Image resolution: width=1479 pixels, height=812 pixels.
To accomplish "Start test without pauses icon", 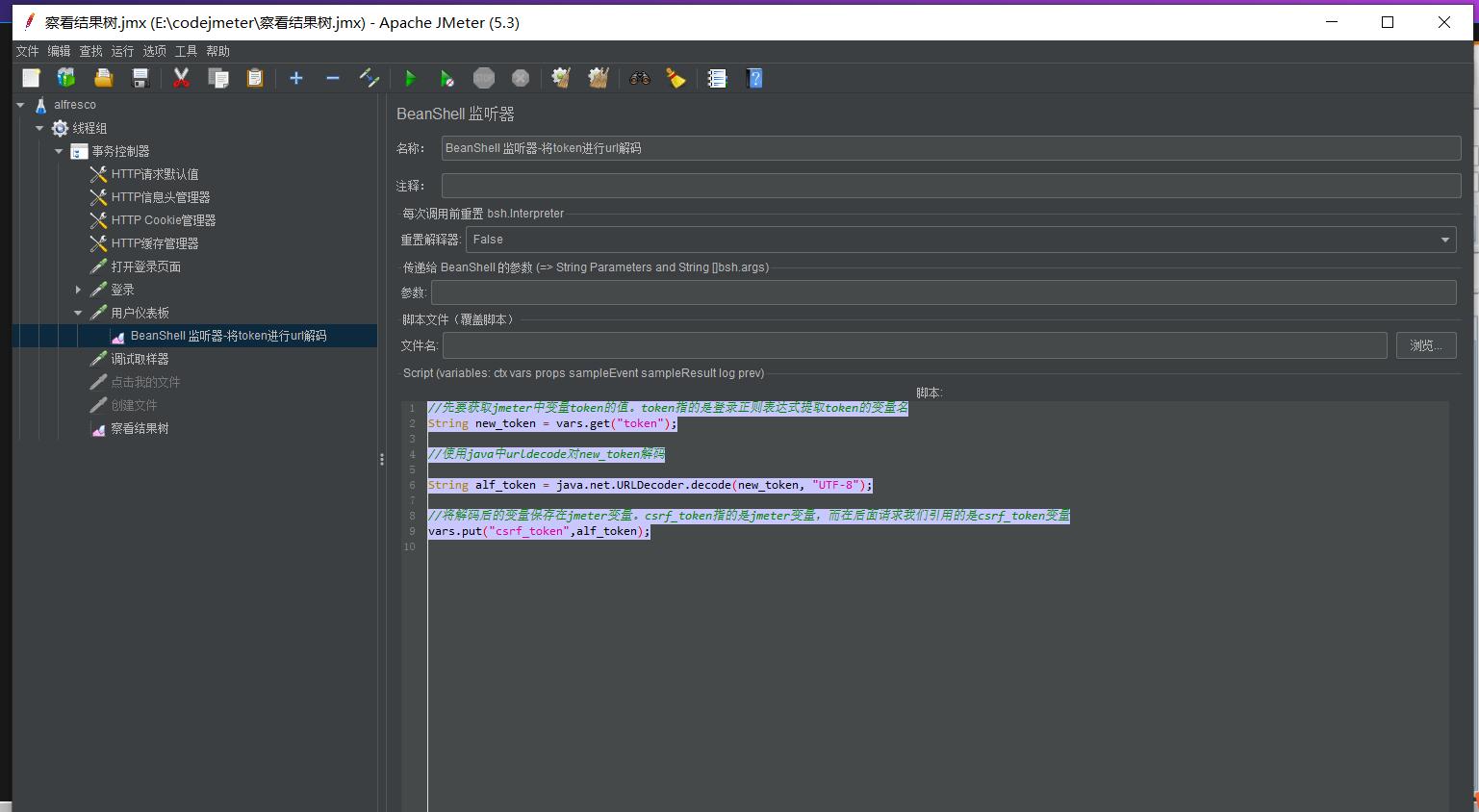I will point(446,78).
